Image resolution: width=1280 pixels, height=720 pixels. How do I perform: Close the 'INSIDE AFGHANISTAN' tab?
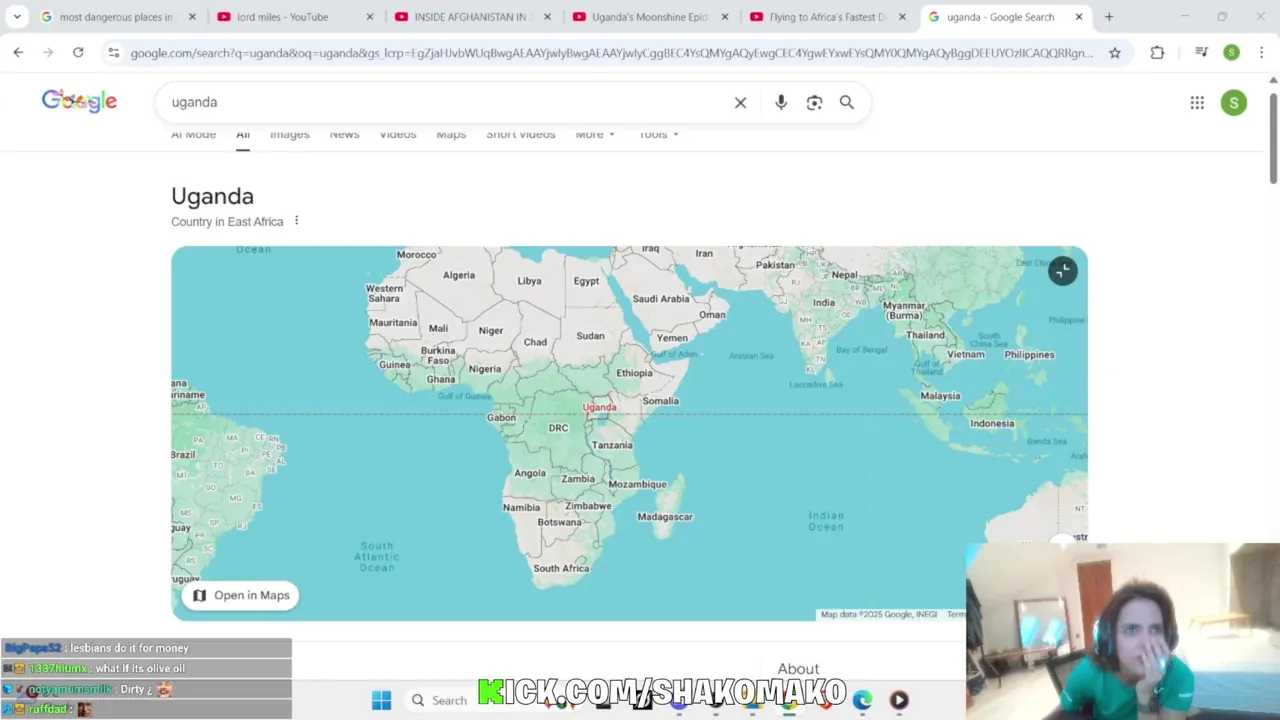pyautogui.click(x=547, y=17)
